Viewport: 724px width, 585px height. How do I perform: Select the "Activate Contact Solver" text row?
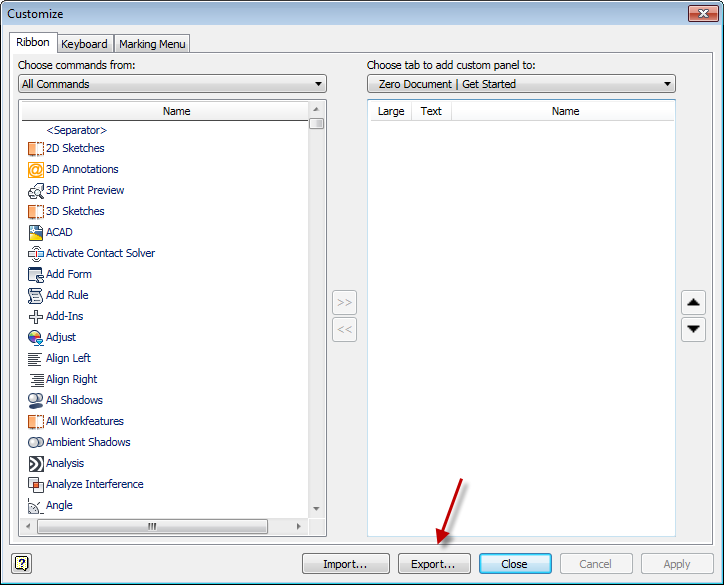coord(101,253)
